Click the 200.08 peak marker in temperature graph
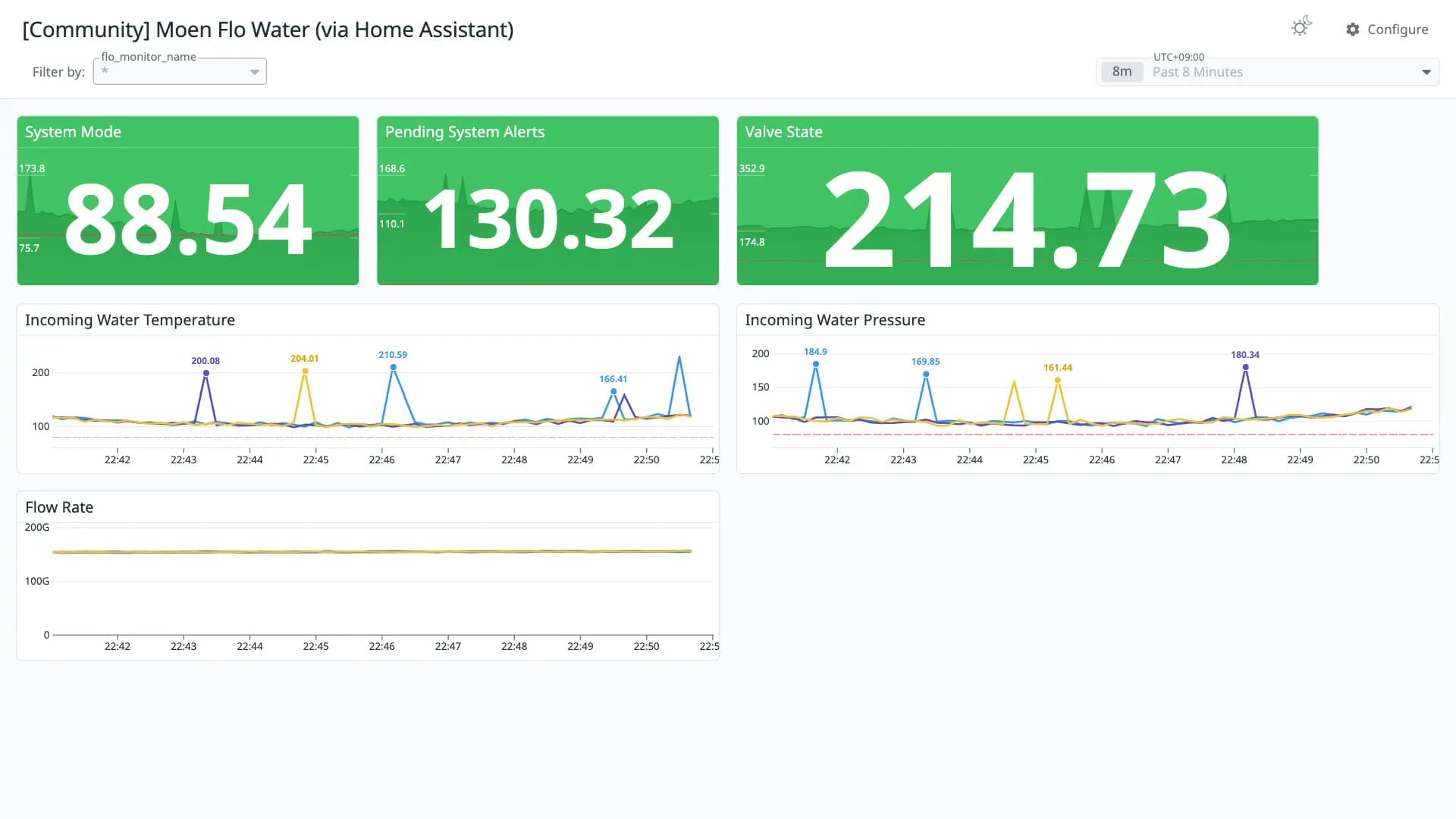The height and width of the screenshot is (819, 1456). click(206, 372)
